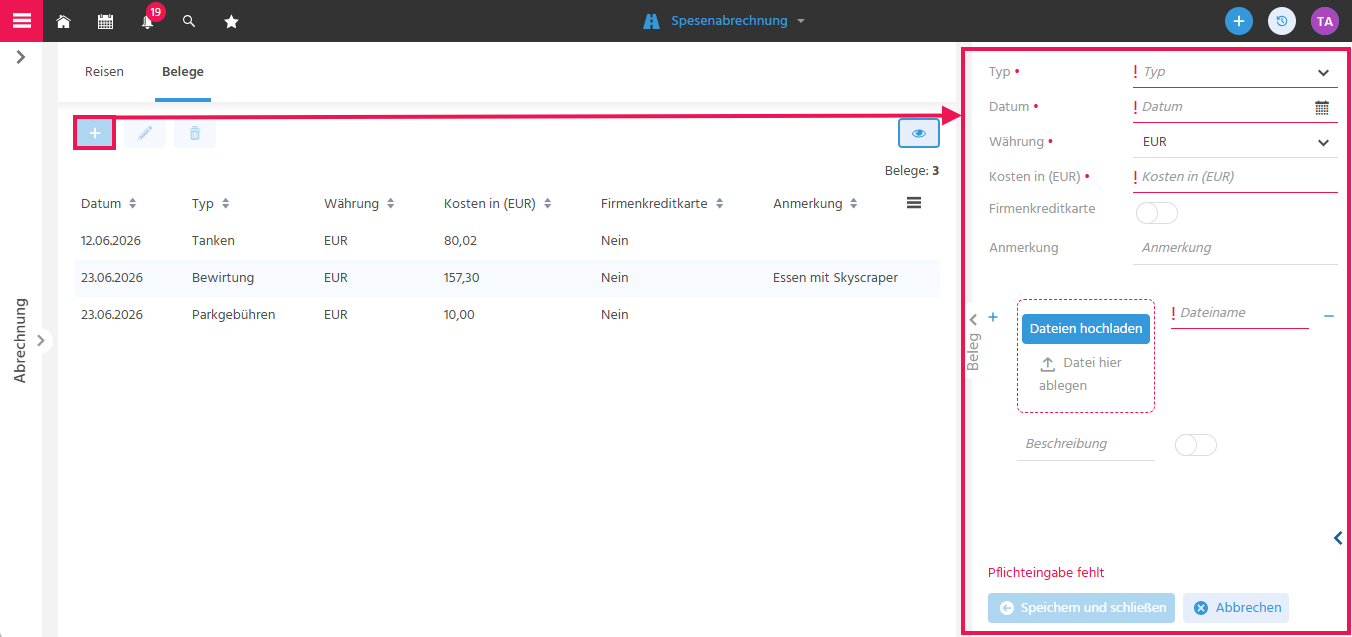The width and height of the screenshot is (1352, 637).
Task: Open the history clock icon
Action: point(1282,21)
